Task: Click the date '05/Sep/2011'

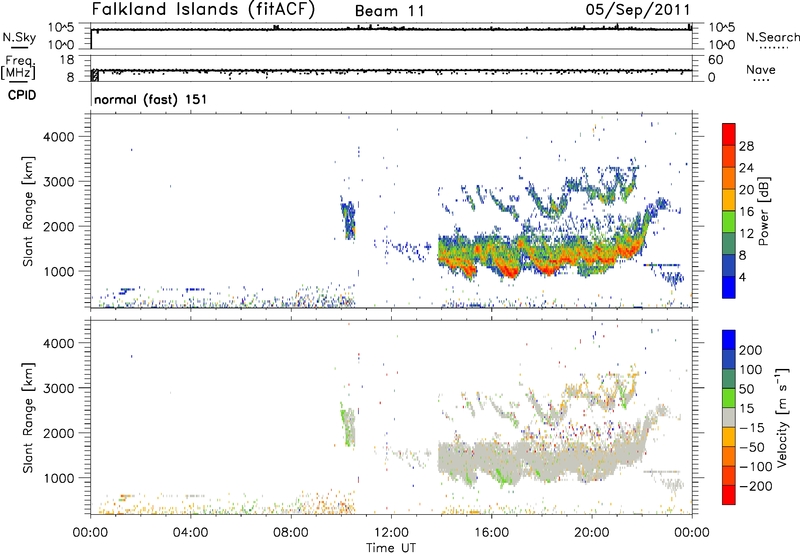Action: pos(638,10)
